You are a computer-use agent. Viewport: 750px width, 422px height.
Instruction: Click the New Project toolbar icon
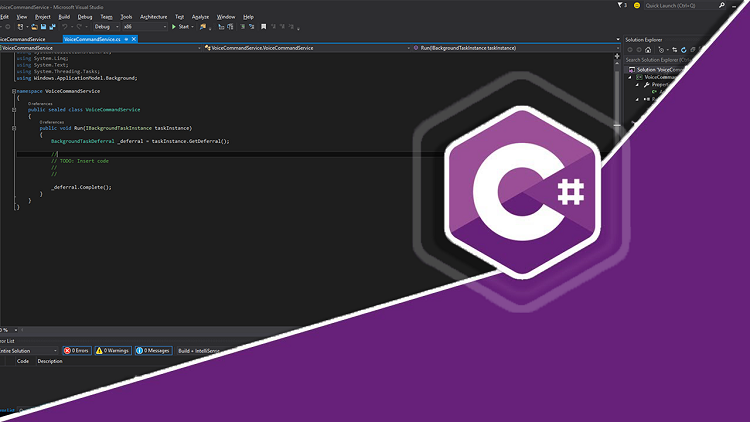click(x=21, y=27)
